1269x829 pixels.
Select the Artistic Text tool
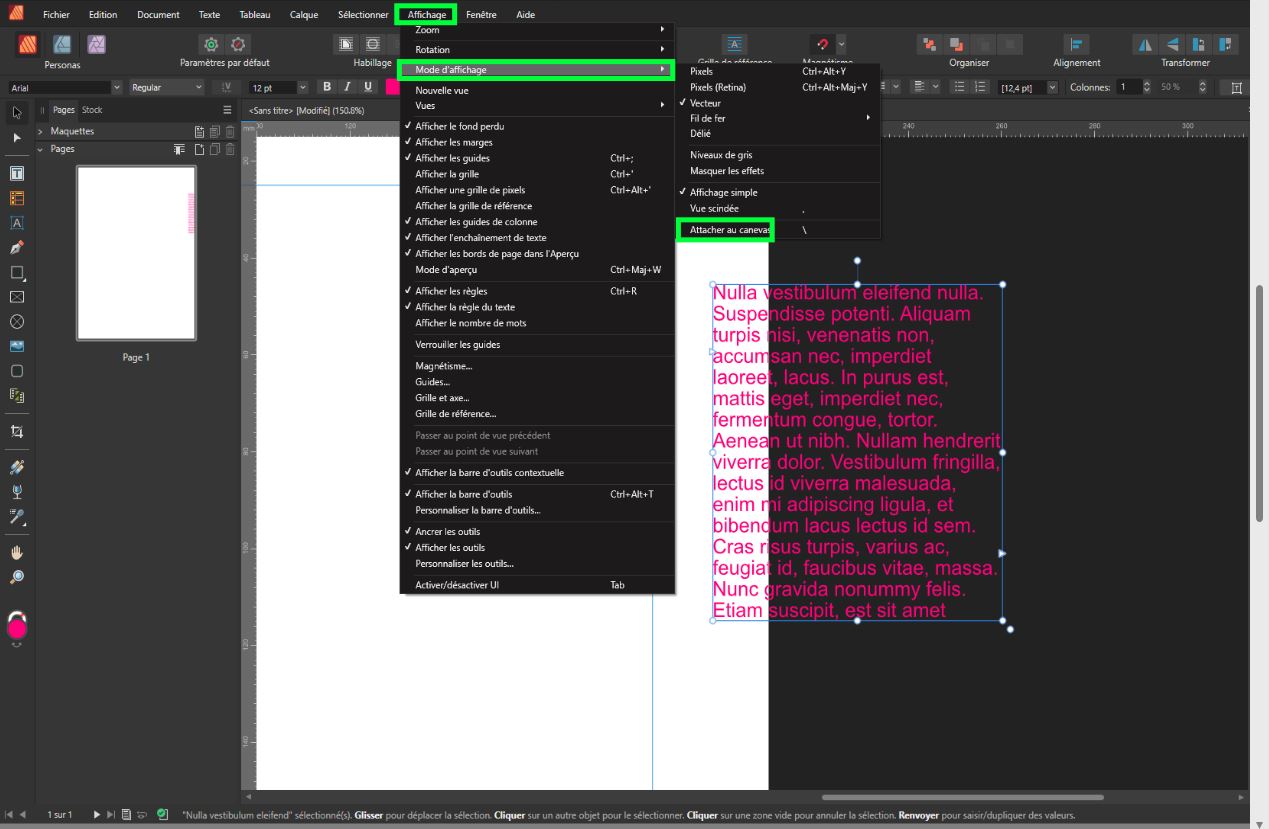pos(17,223)
